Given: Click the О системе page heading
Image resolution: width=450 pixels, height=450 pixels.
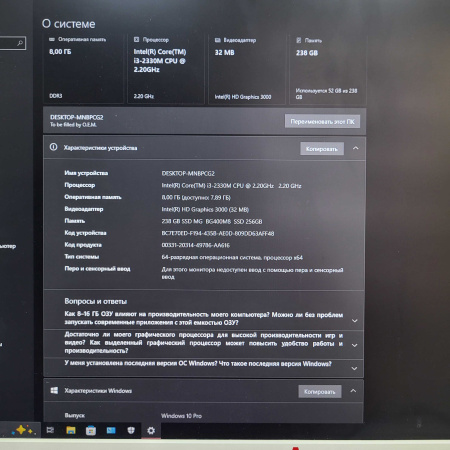Looking at the screenshot, I should 68,24.
